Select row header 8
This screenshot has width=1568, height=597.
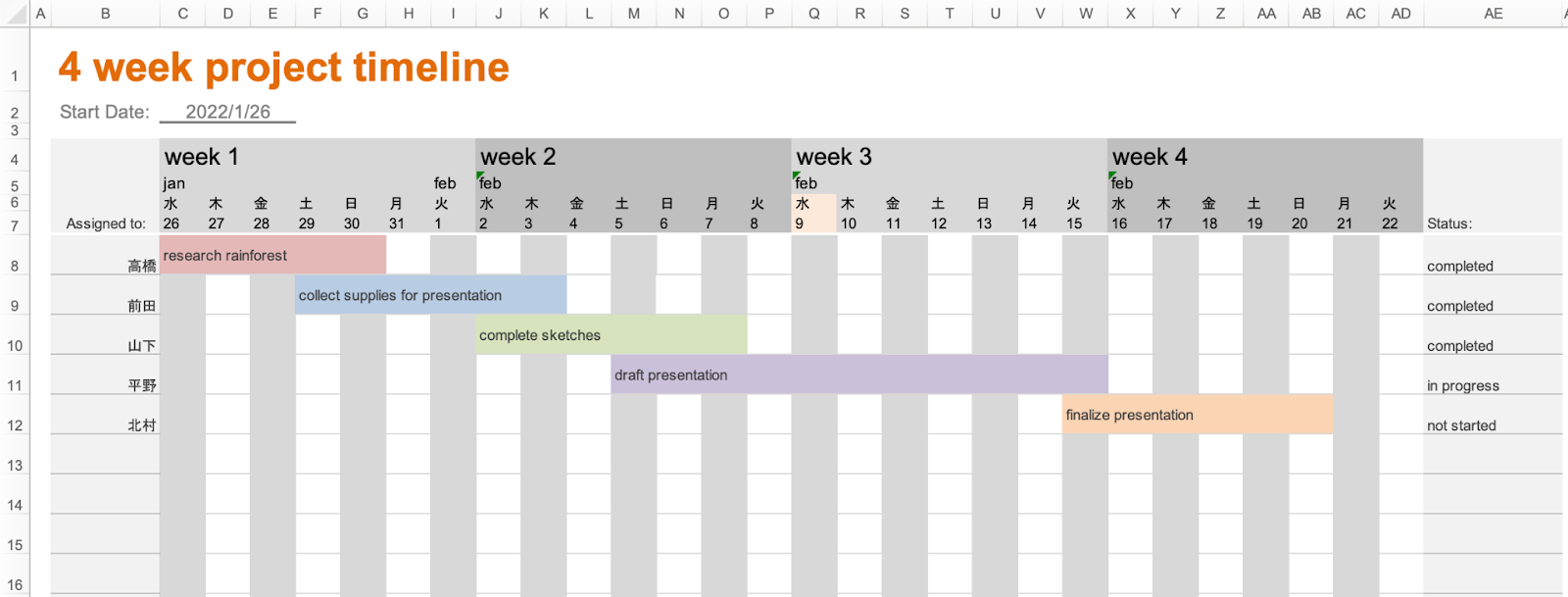point(15,266)
